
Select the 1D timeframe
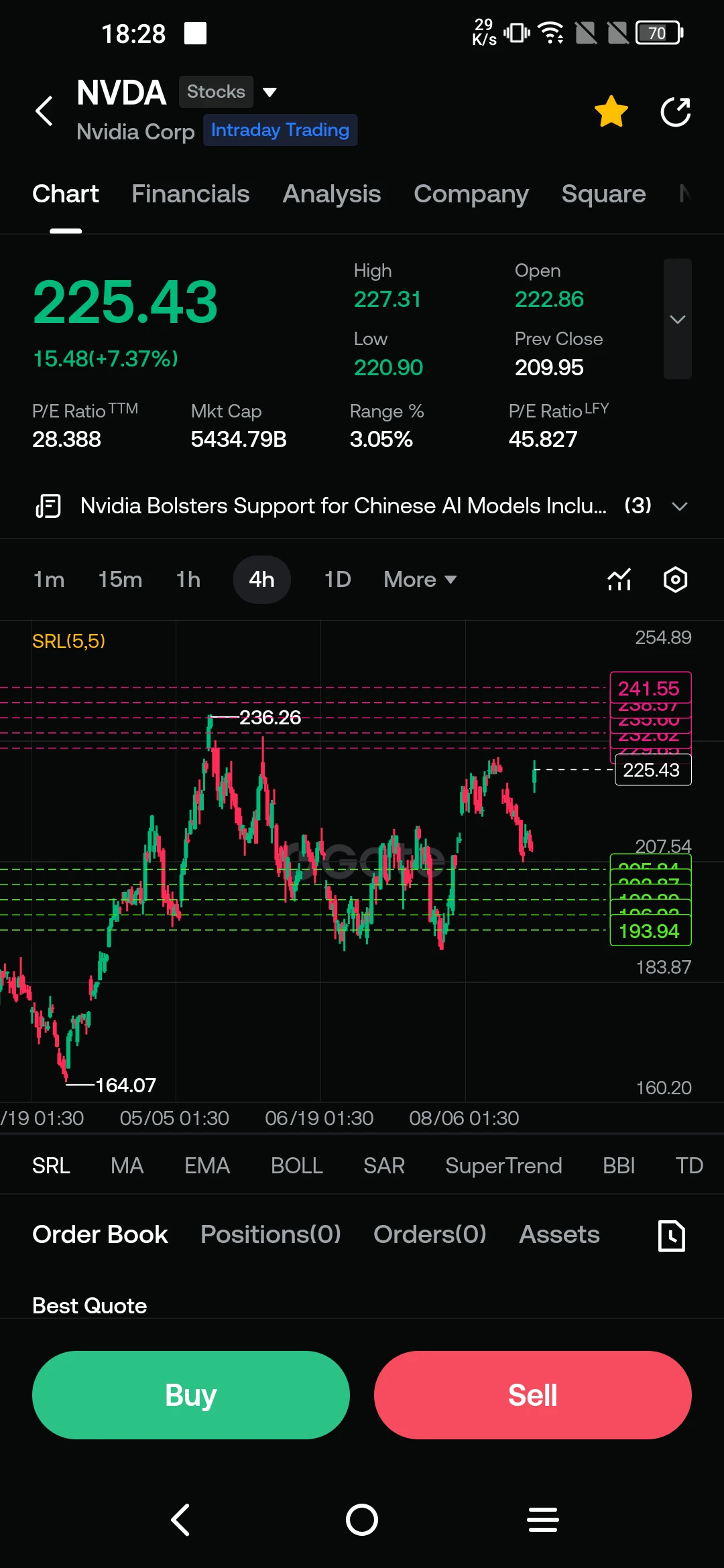pyautogui.click(x=338, y=580)
